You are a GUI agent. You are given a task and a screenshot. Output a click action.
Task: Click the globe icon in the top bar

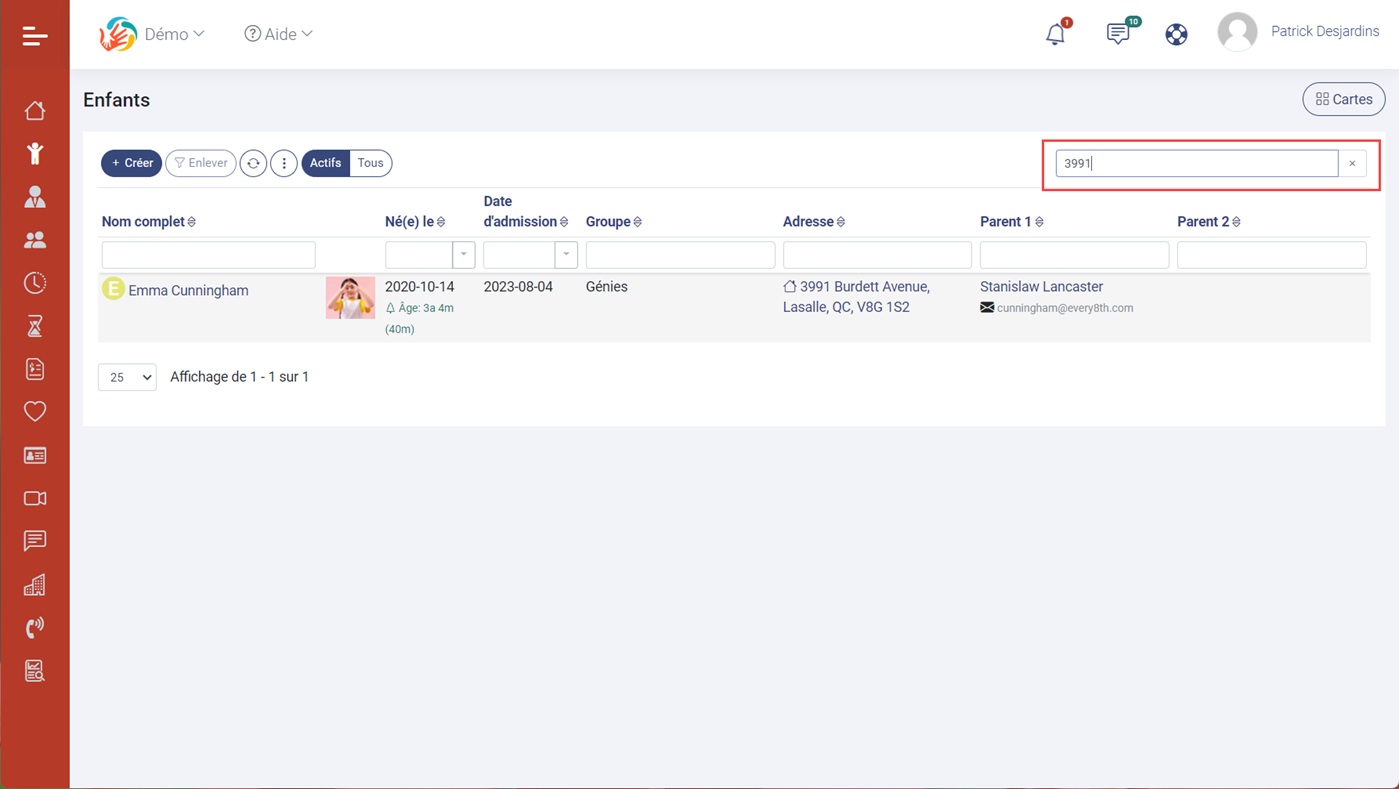pos(1176,33)
